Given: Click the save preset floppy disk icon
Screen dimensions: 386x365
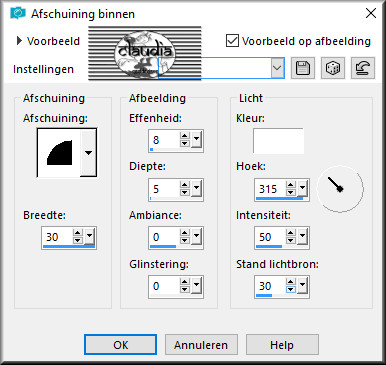Looking at the screenshot, I should (303, 68).
